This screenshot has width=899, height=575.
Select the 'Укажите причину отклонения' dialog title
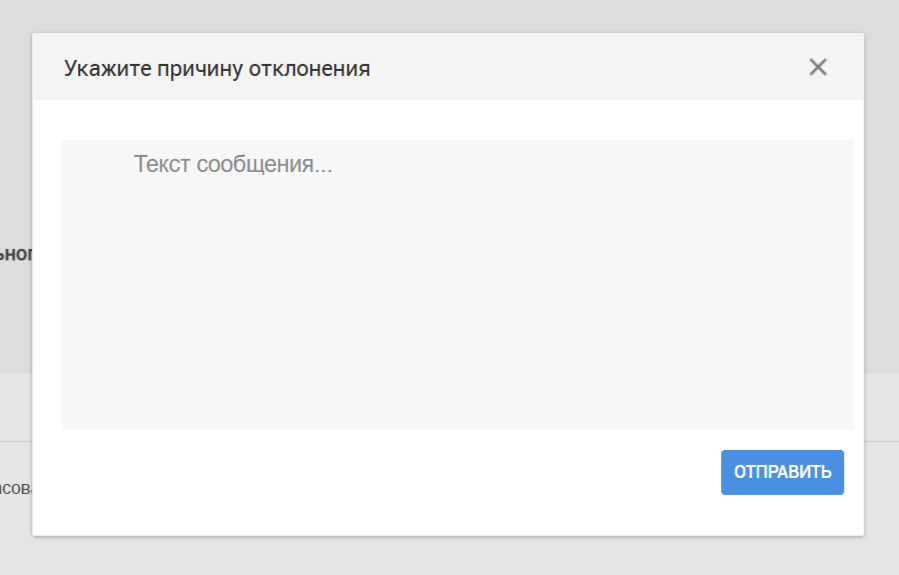pos(217,69)
